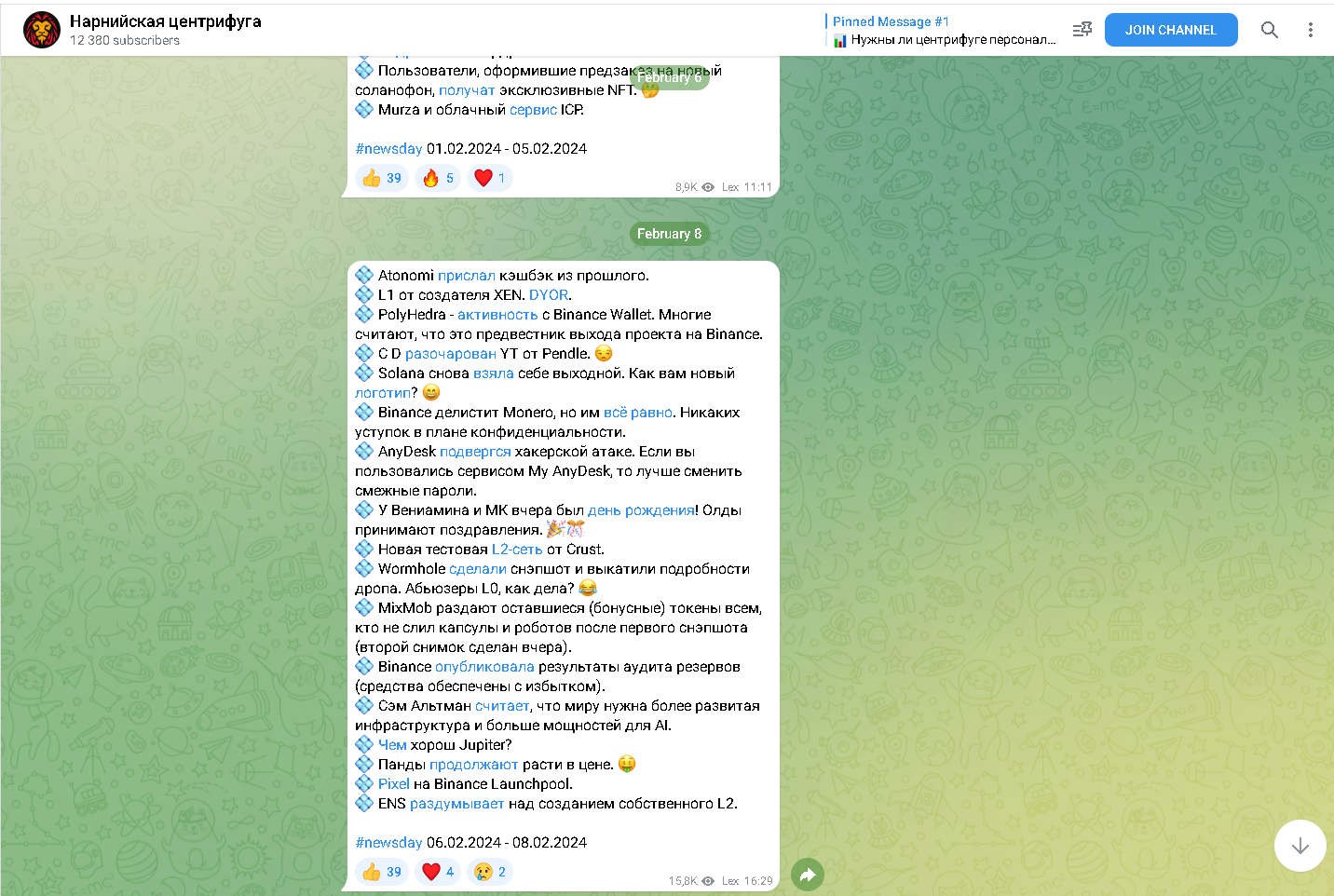Click the February 8 date badge
Viewport: 1334px width, 896px height.
click(669, 234)
